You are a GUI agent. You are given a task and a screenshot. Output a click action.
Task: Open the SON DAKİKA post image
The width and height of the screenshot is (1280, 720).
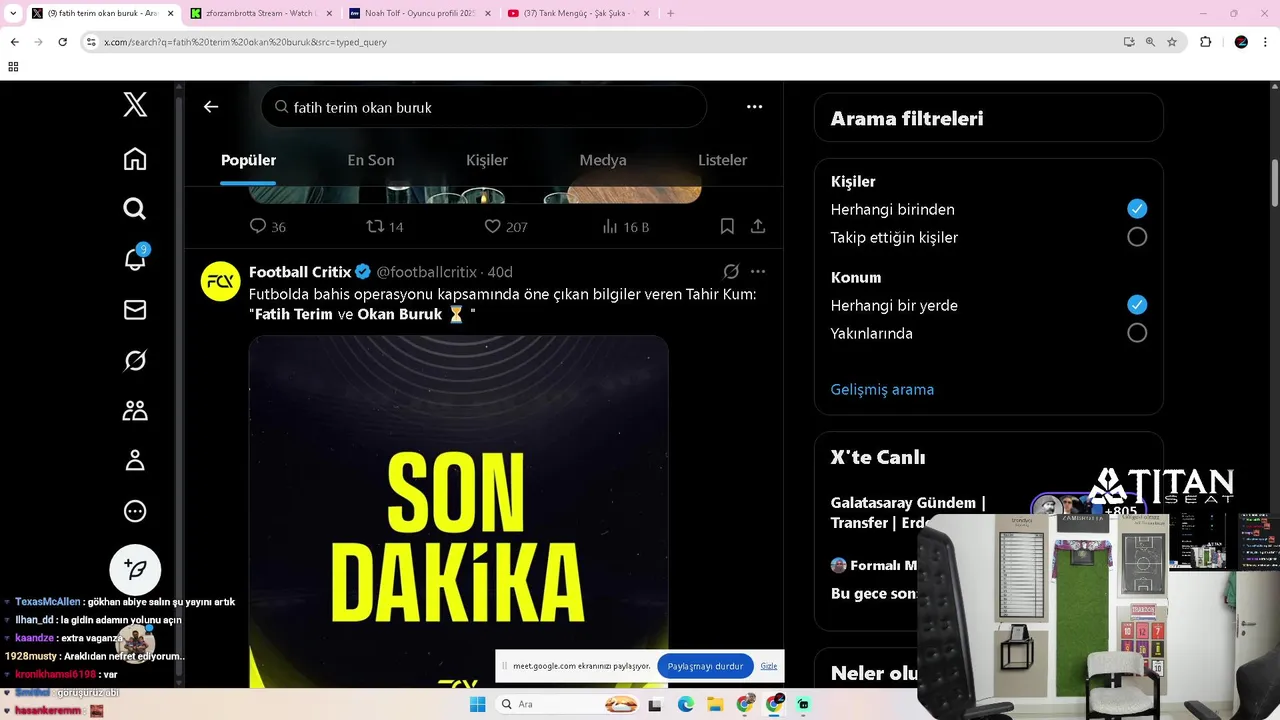459,512
